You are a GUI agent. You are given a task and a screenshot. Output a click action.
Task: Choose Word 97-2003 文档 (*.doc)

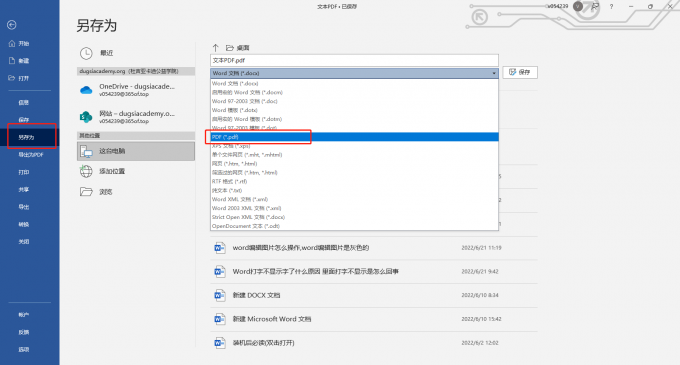[x=354, y=101]
